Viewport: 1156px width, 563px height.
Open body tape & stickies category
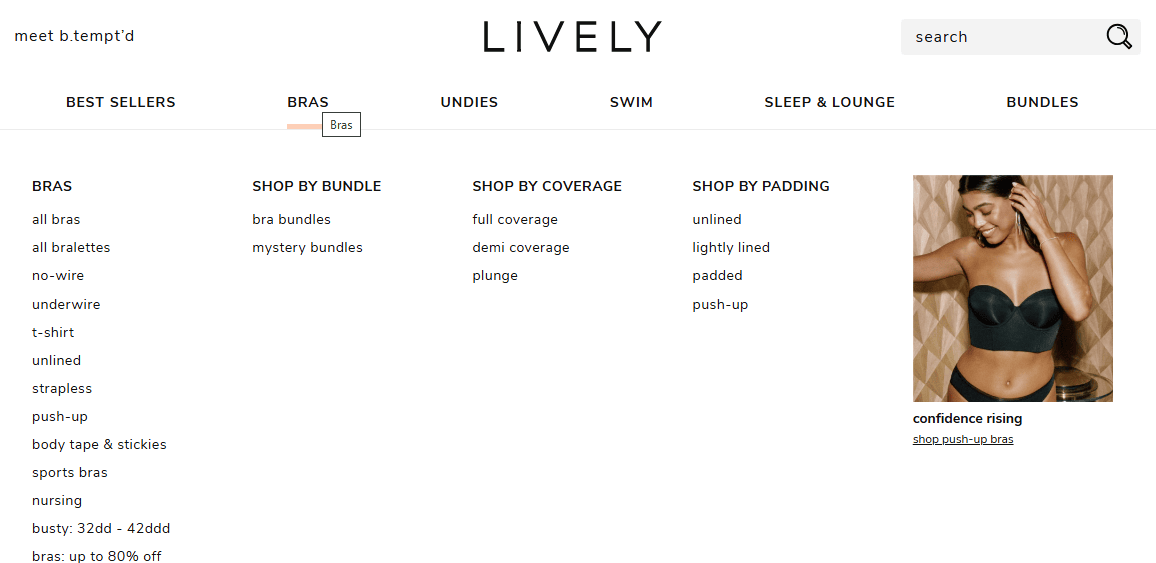(100, 444)
